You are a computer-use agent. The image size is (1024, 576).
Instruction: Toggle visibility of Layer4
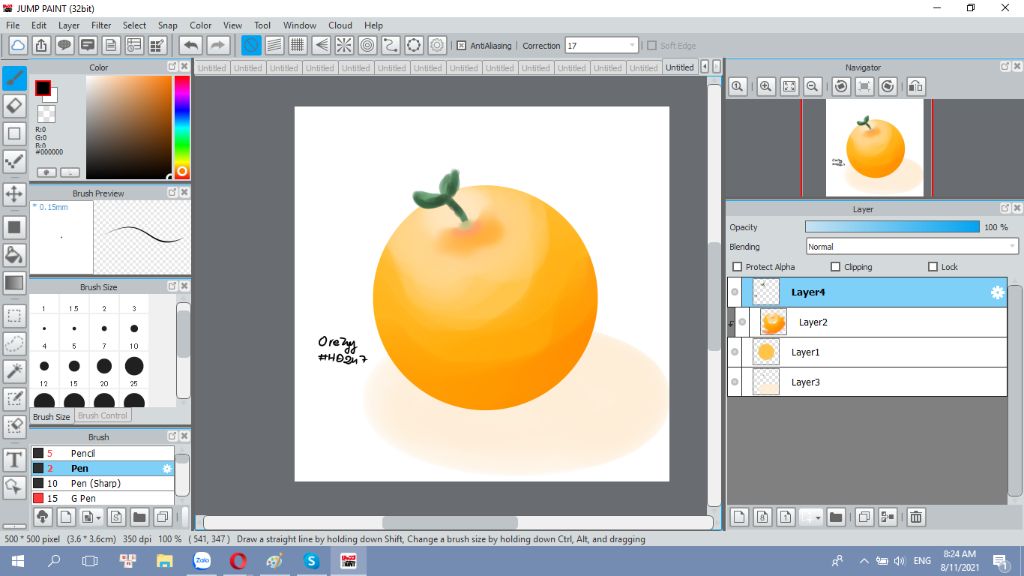coord(735,292)
